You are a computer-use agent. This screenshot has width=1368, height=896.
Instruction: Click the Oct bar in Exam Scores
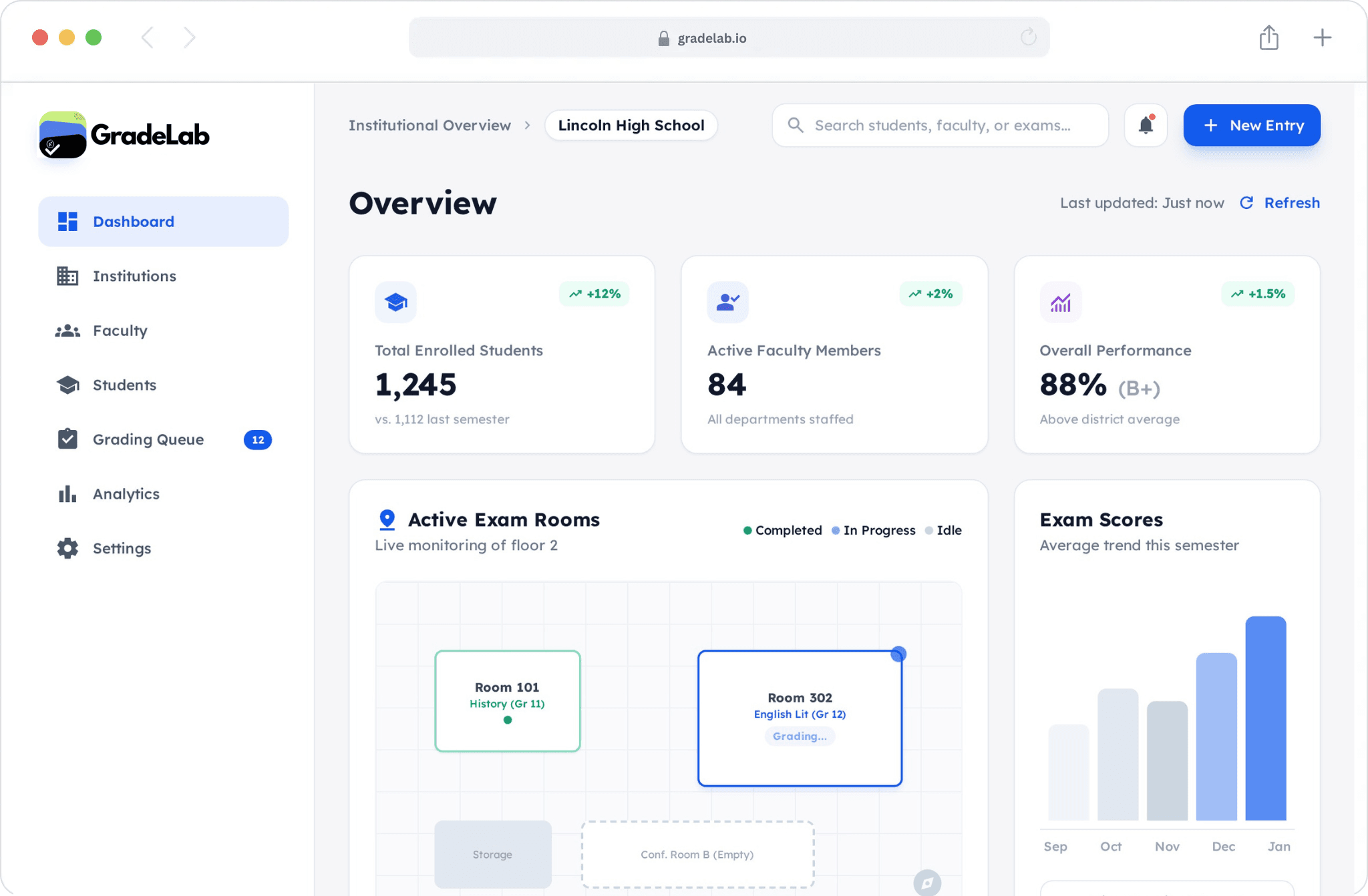(1118, 754)
